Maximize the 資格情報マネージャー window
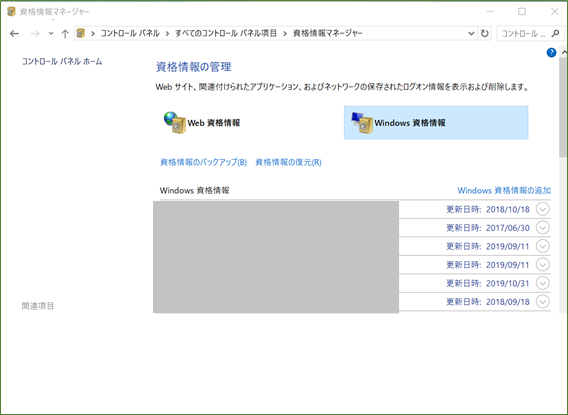 pos(522,12)
